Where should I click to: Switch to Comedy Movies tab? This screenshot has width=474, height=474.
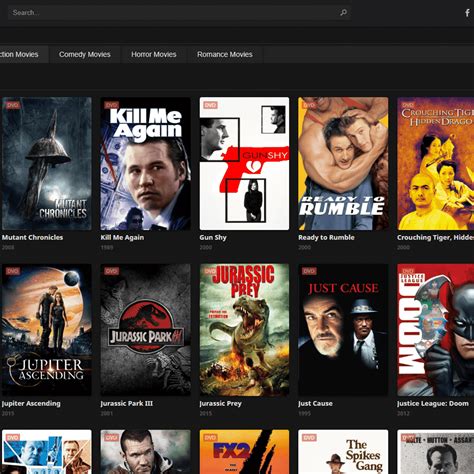point(85,54)
